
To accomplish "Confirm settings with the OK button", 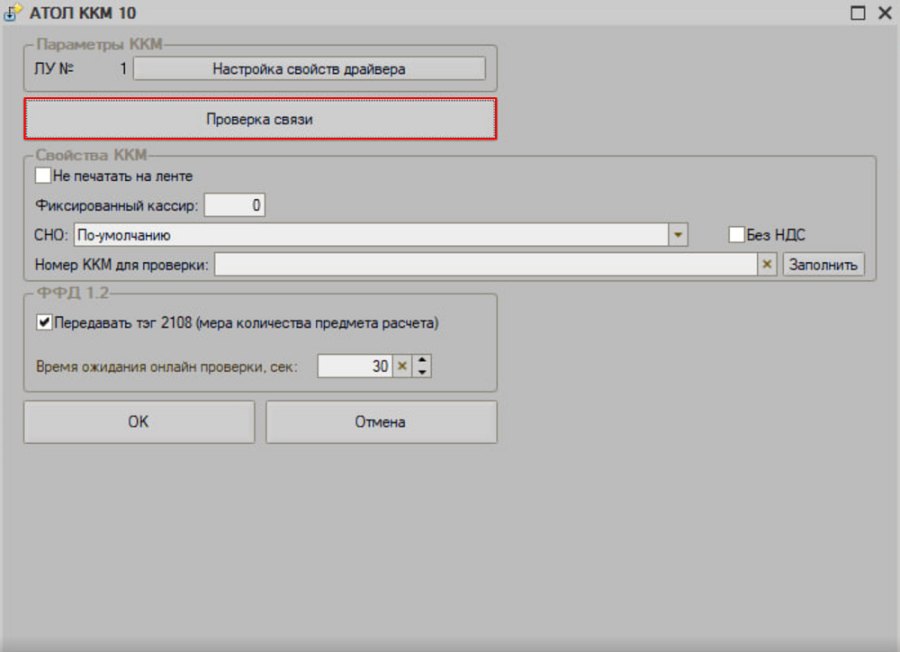I will tap(139, 422).
